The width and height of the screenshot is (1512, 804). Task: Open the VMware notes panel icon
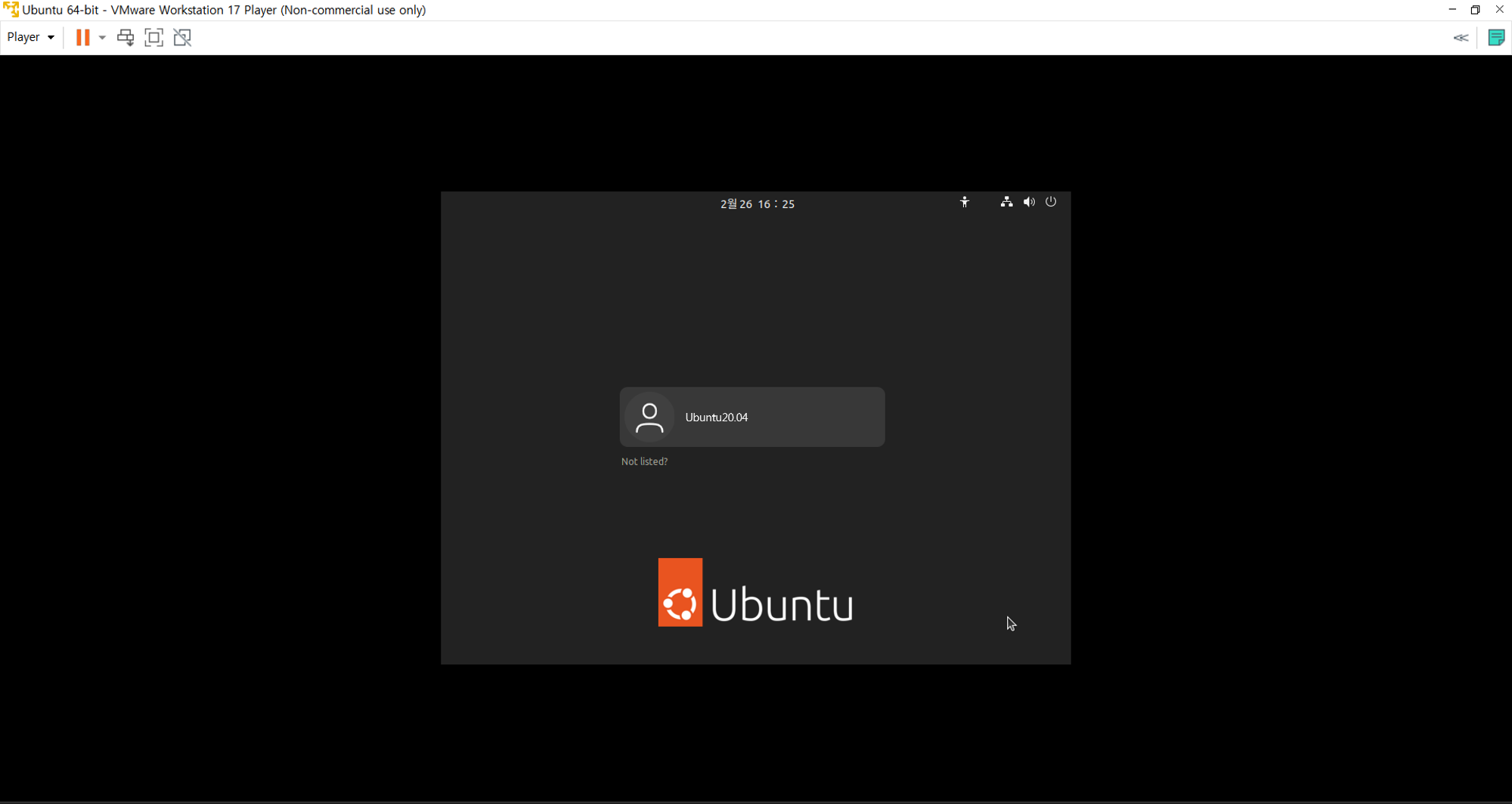[x=1496, y=37]
